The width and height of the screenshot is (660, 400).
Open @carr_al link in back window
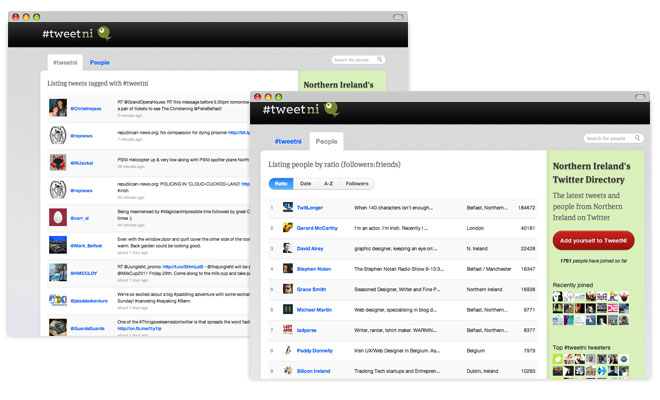(x=80, y=218)
